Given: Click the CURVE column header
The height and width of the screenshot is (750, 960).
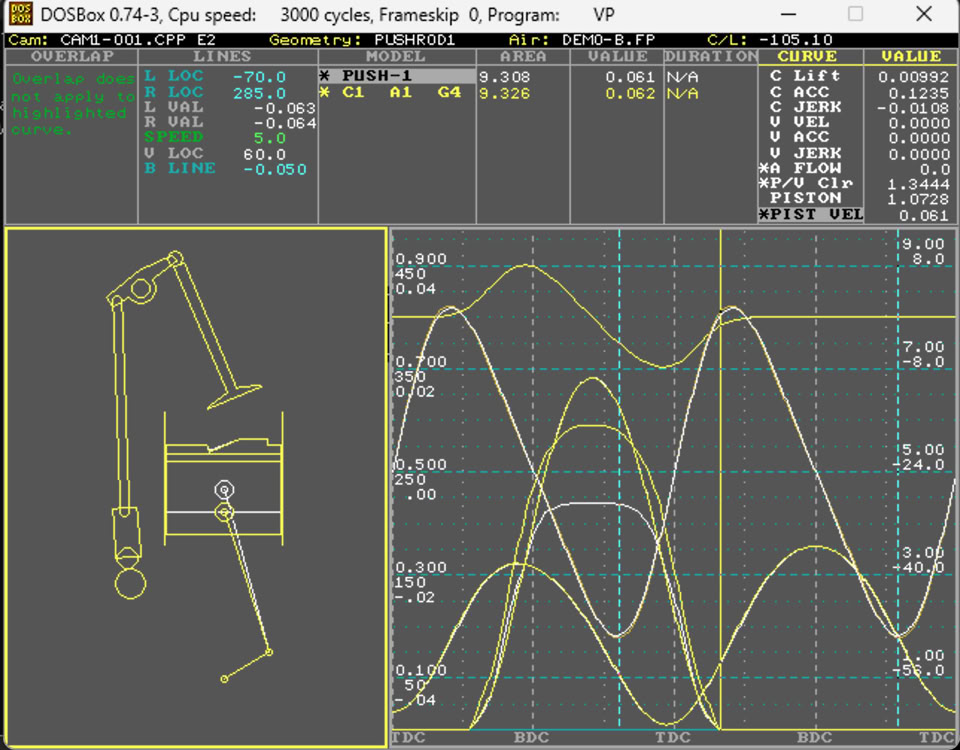Looking at the screenshot, I should pos(808,57).
